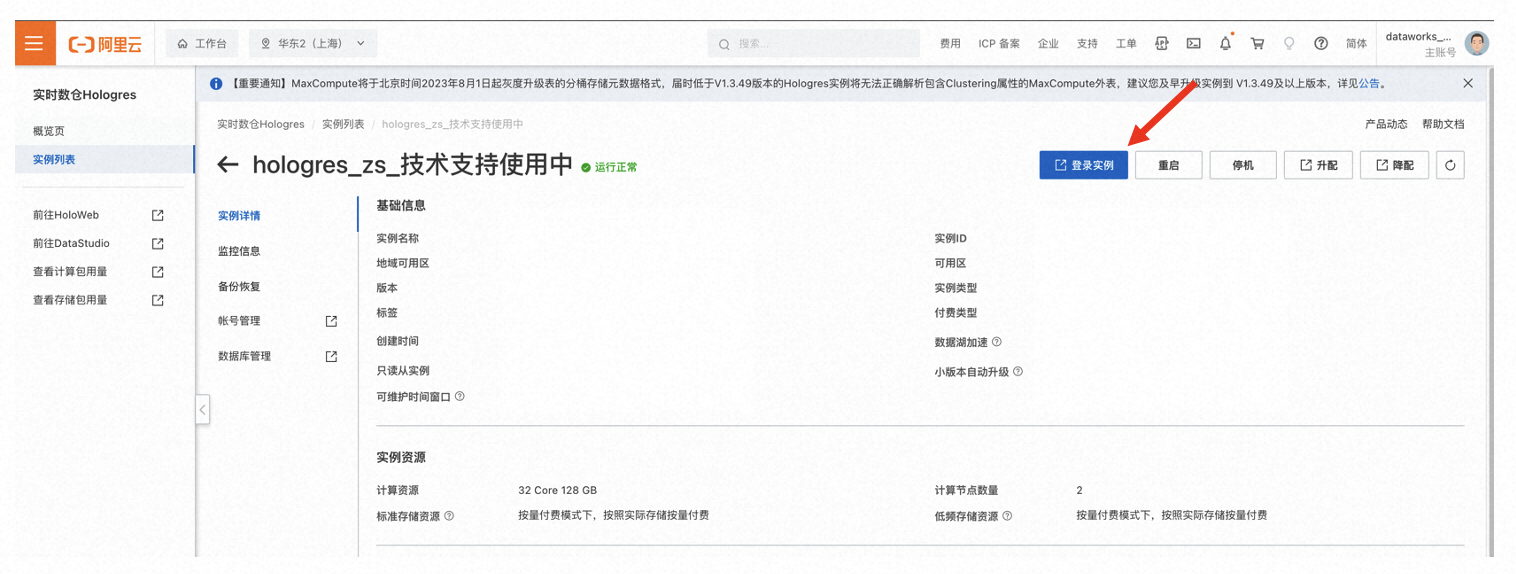
Task: Click the 停机 button
Action: coord(1243,165)
